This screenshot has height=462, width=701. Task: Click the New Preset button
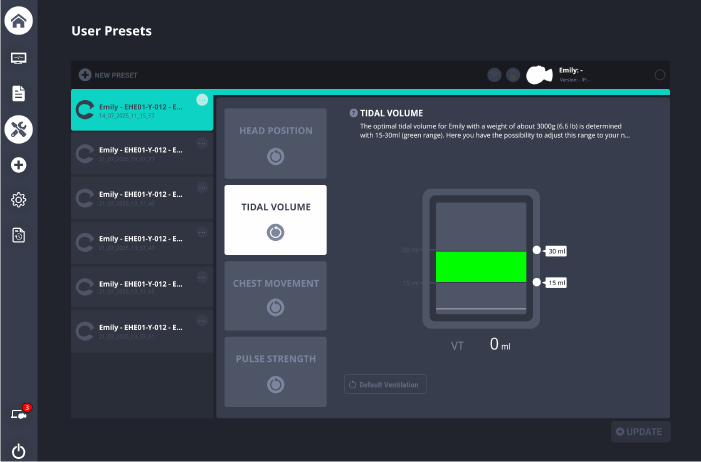(109, 75)
